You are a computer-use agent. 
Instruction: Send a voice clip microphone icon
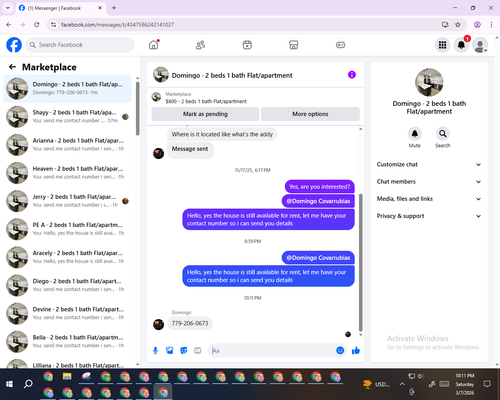coord(155,350)
